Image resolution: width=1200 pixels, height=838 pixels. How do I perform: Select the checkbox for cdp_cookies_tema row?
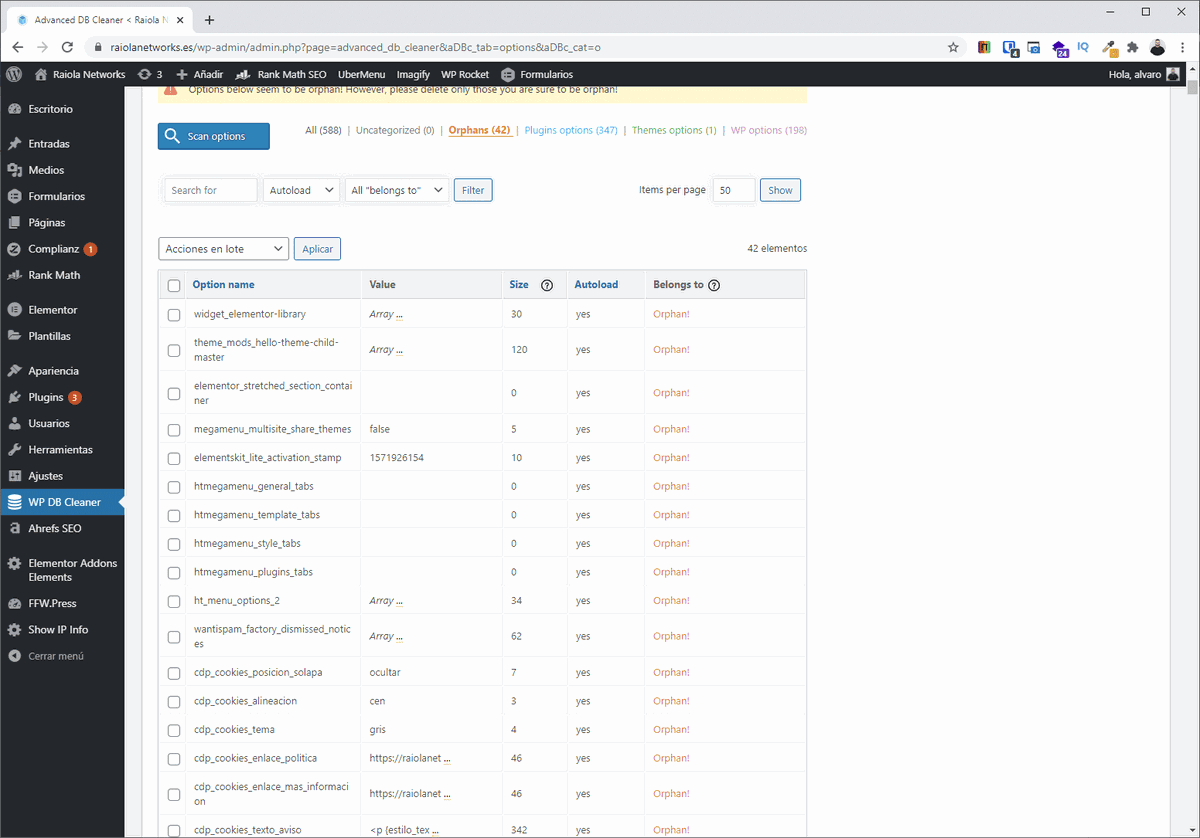(x=173, y=730)
